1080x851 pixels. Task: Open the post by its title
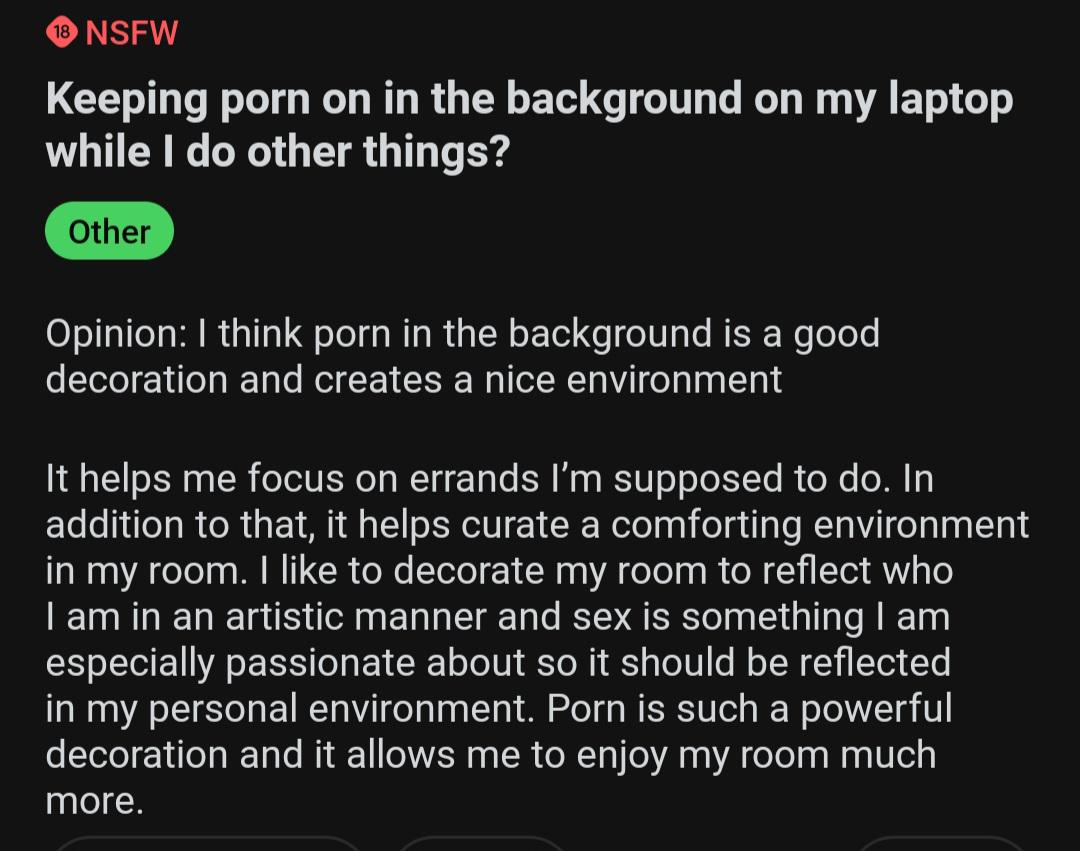pos(528,100)
